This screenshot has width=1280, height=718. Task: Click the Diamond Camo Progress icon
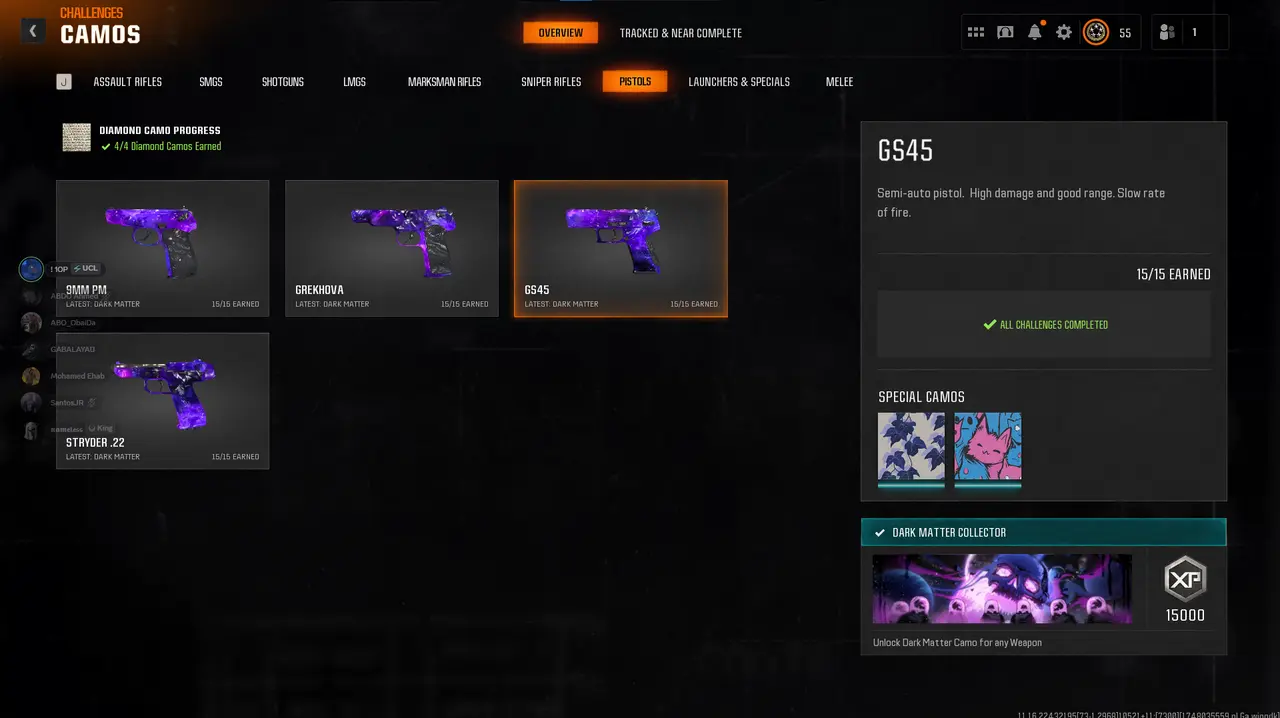coord(77,137)
